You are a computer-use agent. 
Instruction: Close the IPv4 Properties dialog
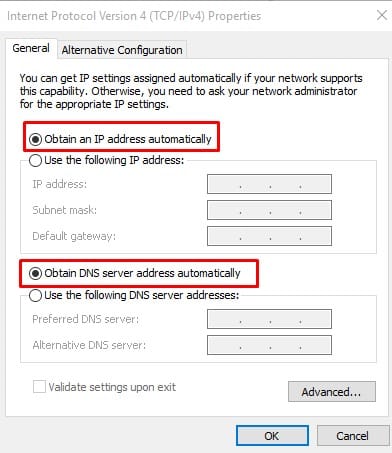(382, 15)
